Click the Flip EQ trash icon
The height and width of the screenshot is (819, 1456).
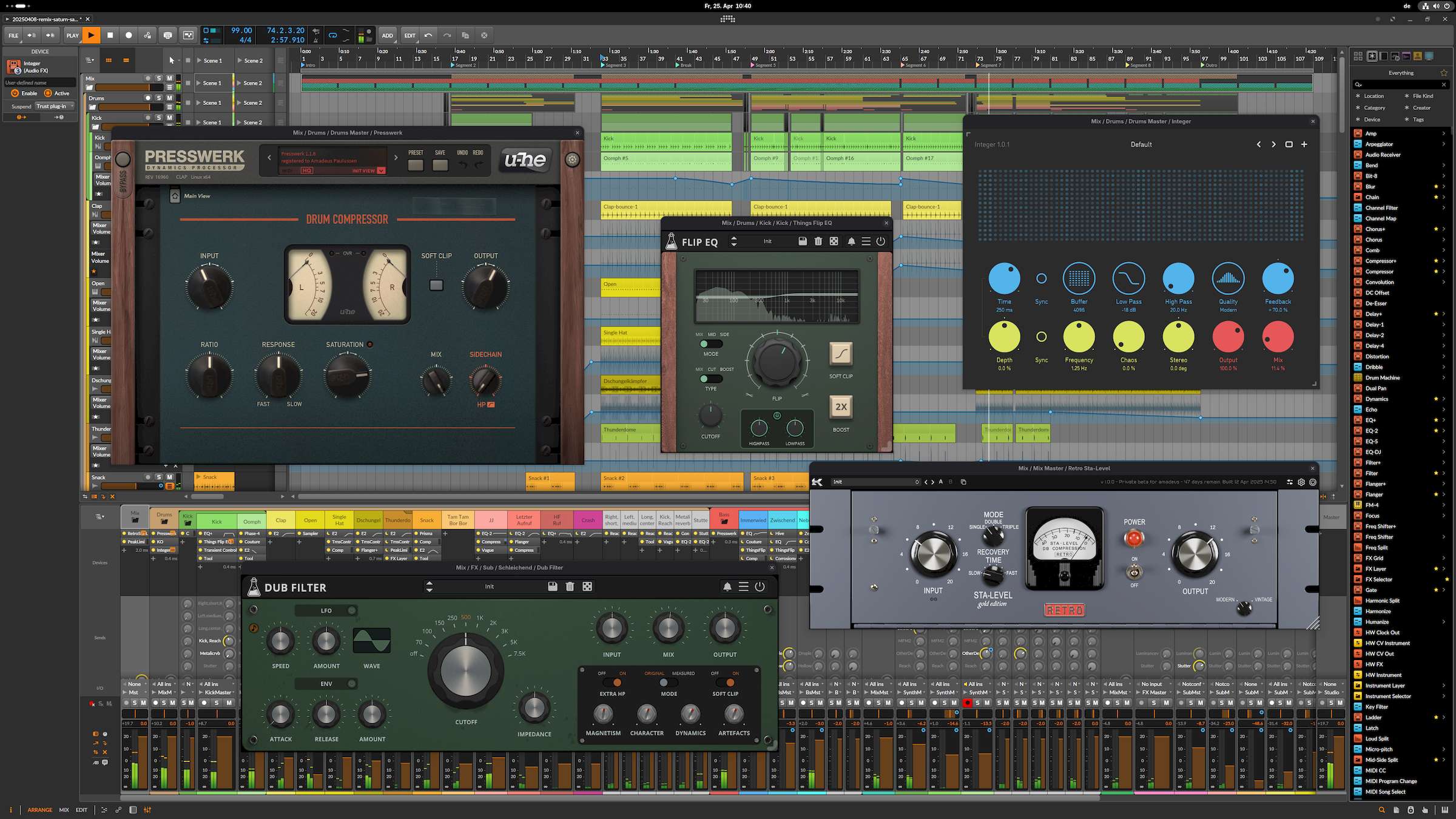(x=818, y=241)
